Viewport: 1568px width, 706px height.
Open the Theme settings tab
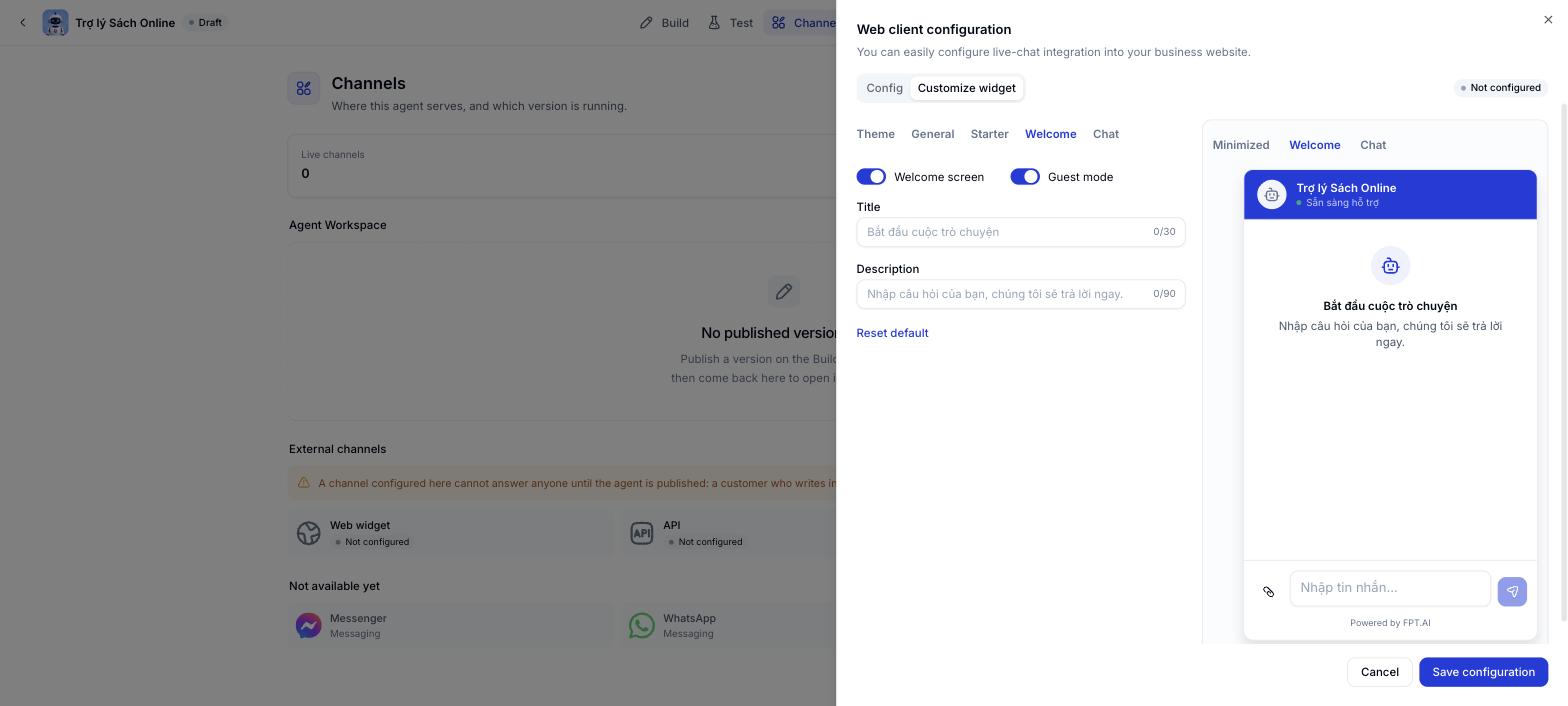[x=875, y=134]
